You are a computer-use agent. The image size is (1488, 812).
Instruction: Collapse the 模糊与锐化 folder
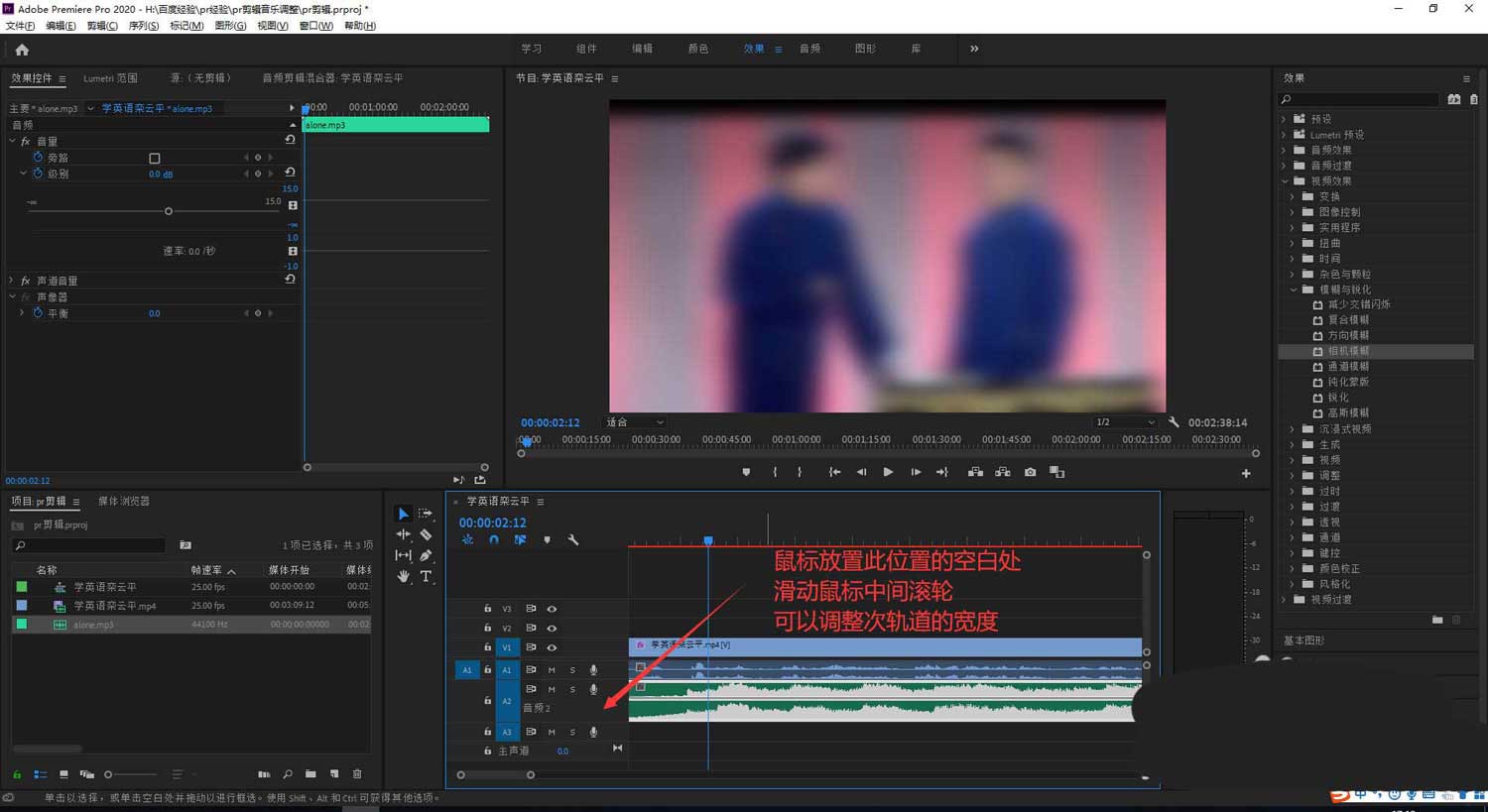click(x=1293, y=290)
